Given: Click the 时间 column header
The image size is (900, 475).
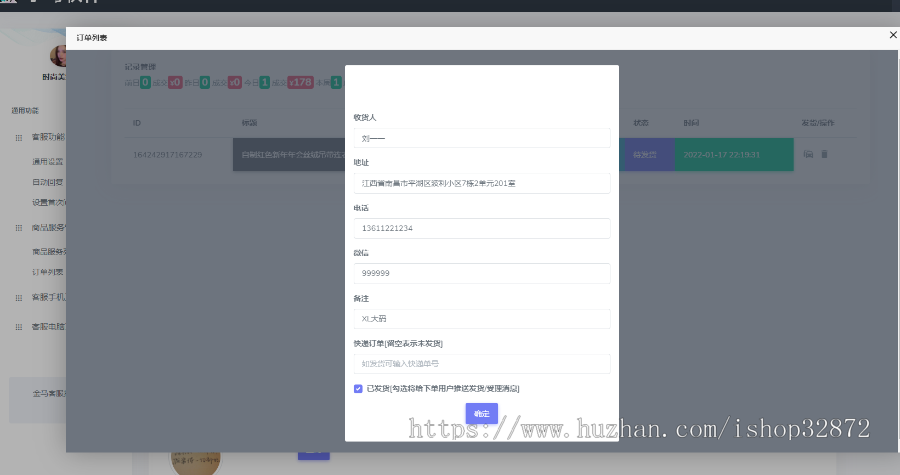Looking at the screenshot, I should pos(691,123).
